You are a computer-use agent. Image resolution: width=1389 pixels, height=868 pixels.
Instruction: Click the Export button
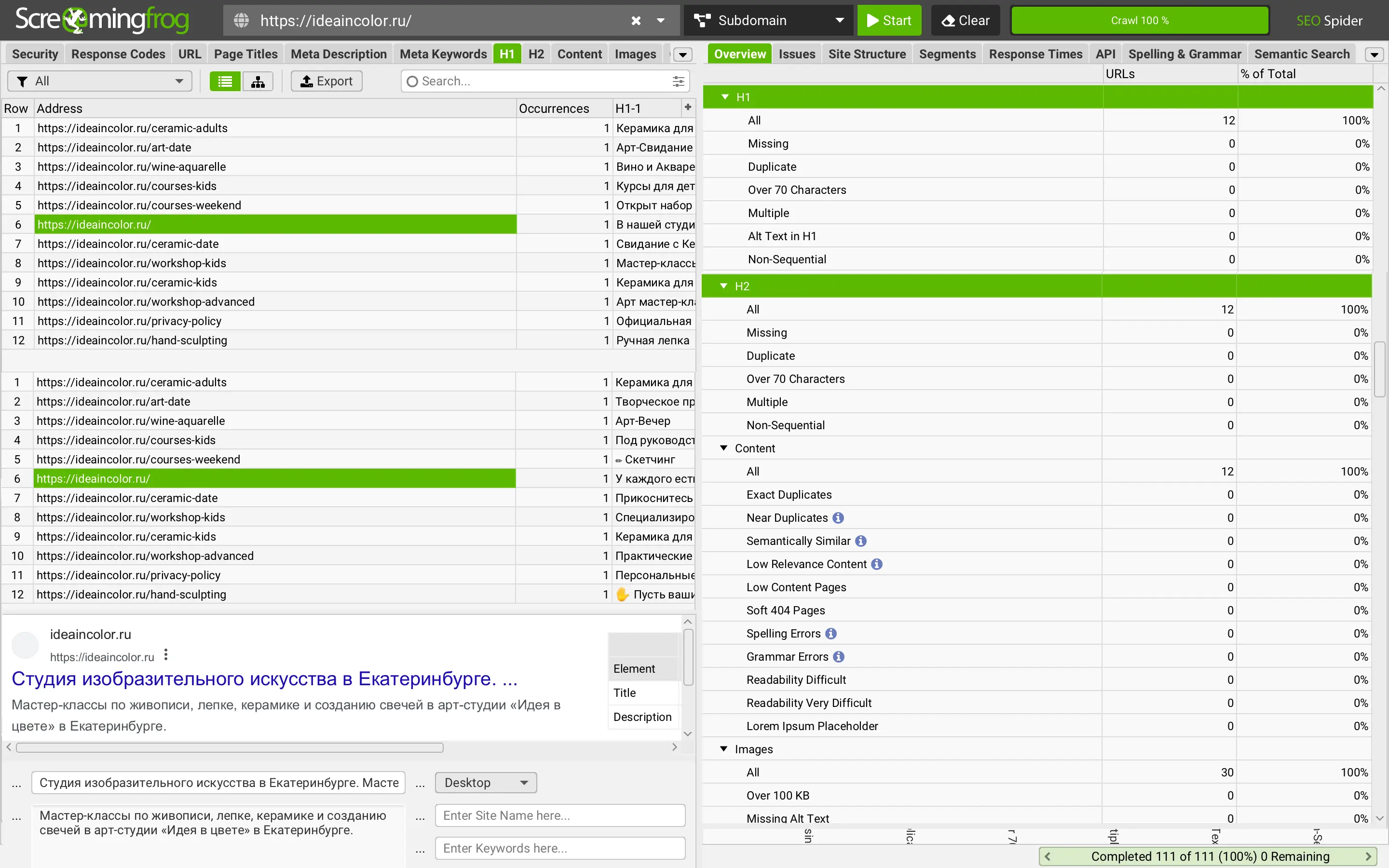click(x=326, y=81)
